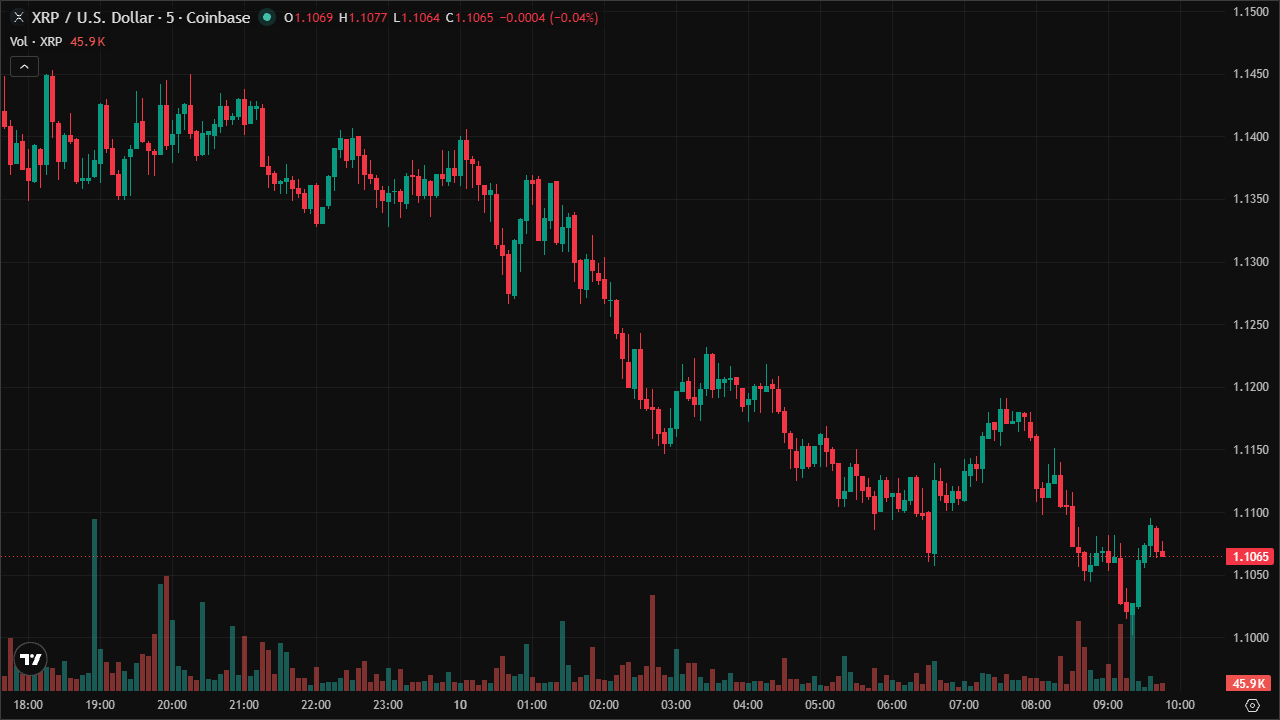
Task: Click the 1.1450 price axis label
Action: (x=1250, y=74)
